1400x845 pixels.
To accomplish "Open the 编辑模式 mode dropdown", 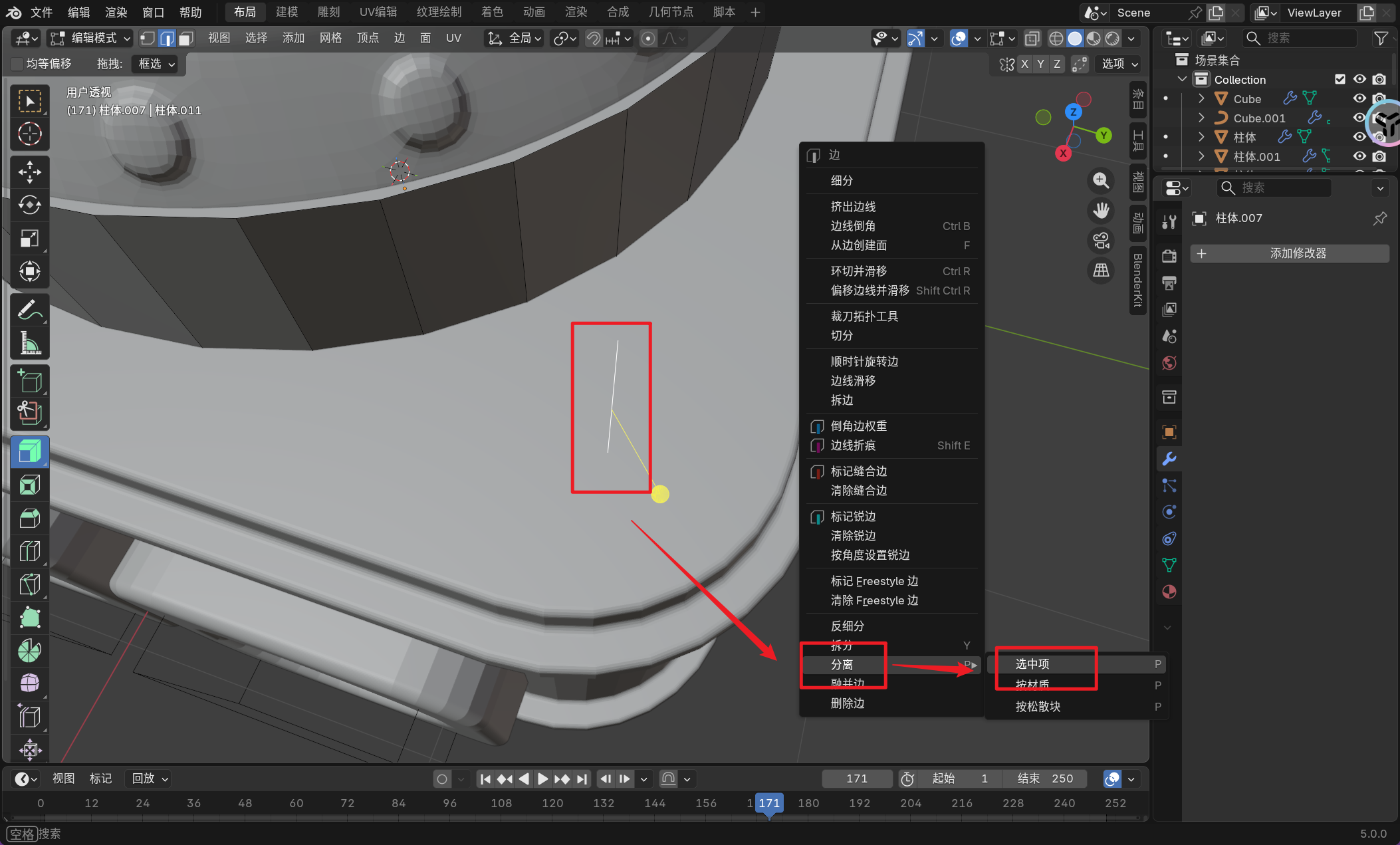I will pyautogui.click(x=90, y=39).
